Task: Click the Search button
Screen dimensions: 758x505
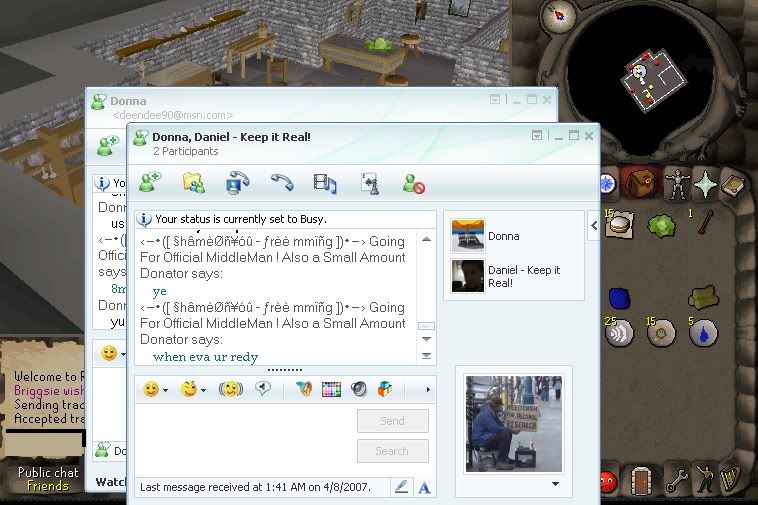Action: [x=393, y=451]
